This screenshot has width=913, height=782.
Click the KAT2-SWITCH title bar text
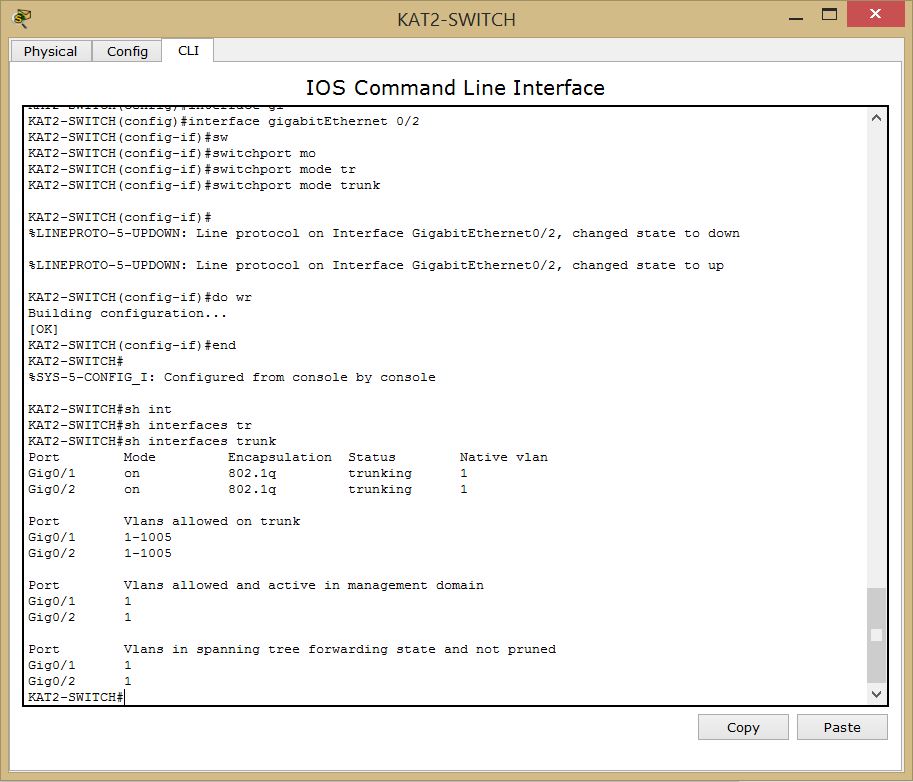point(456,19)
